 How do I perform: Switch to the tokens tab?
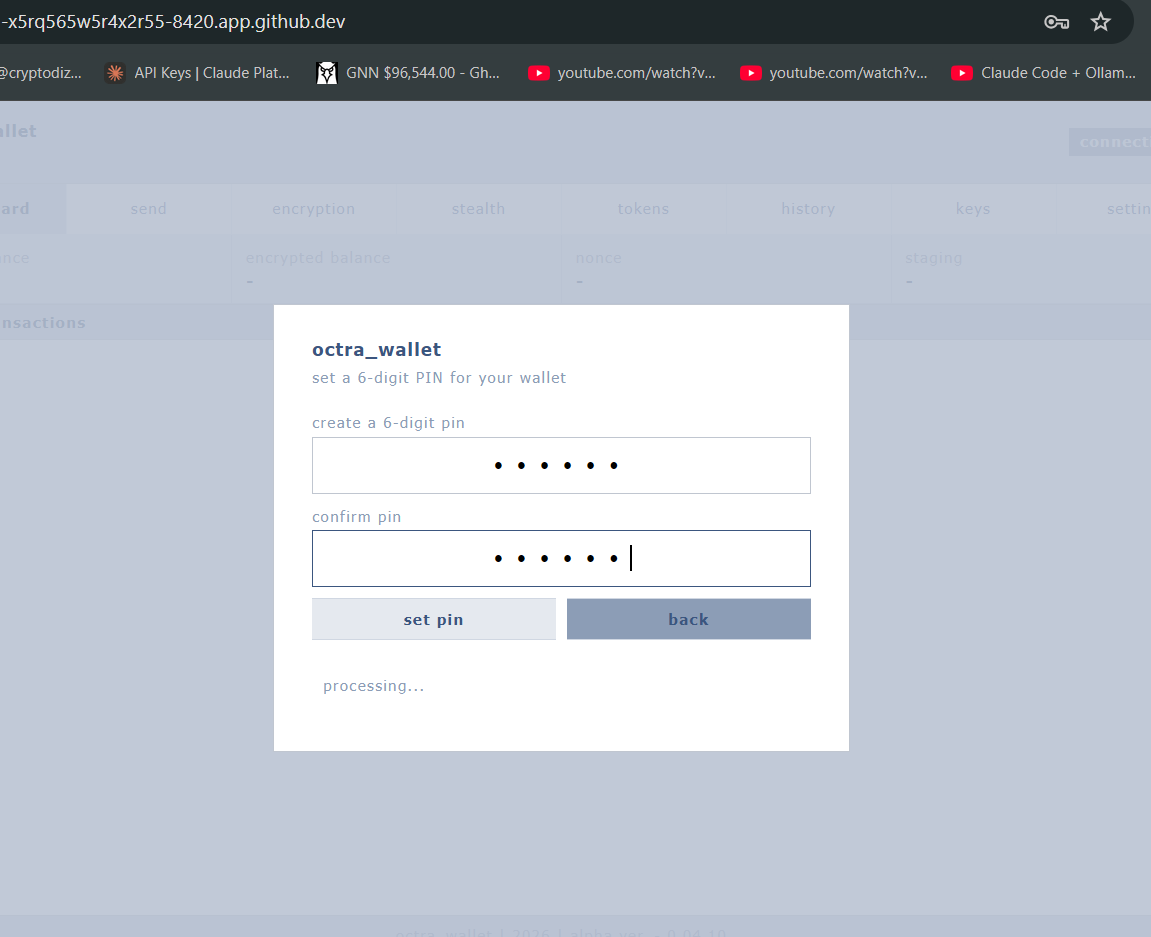(643, 209)
